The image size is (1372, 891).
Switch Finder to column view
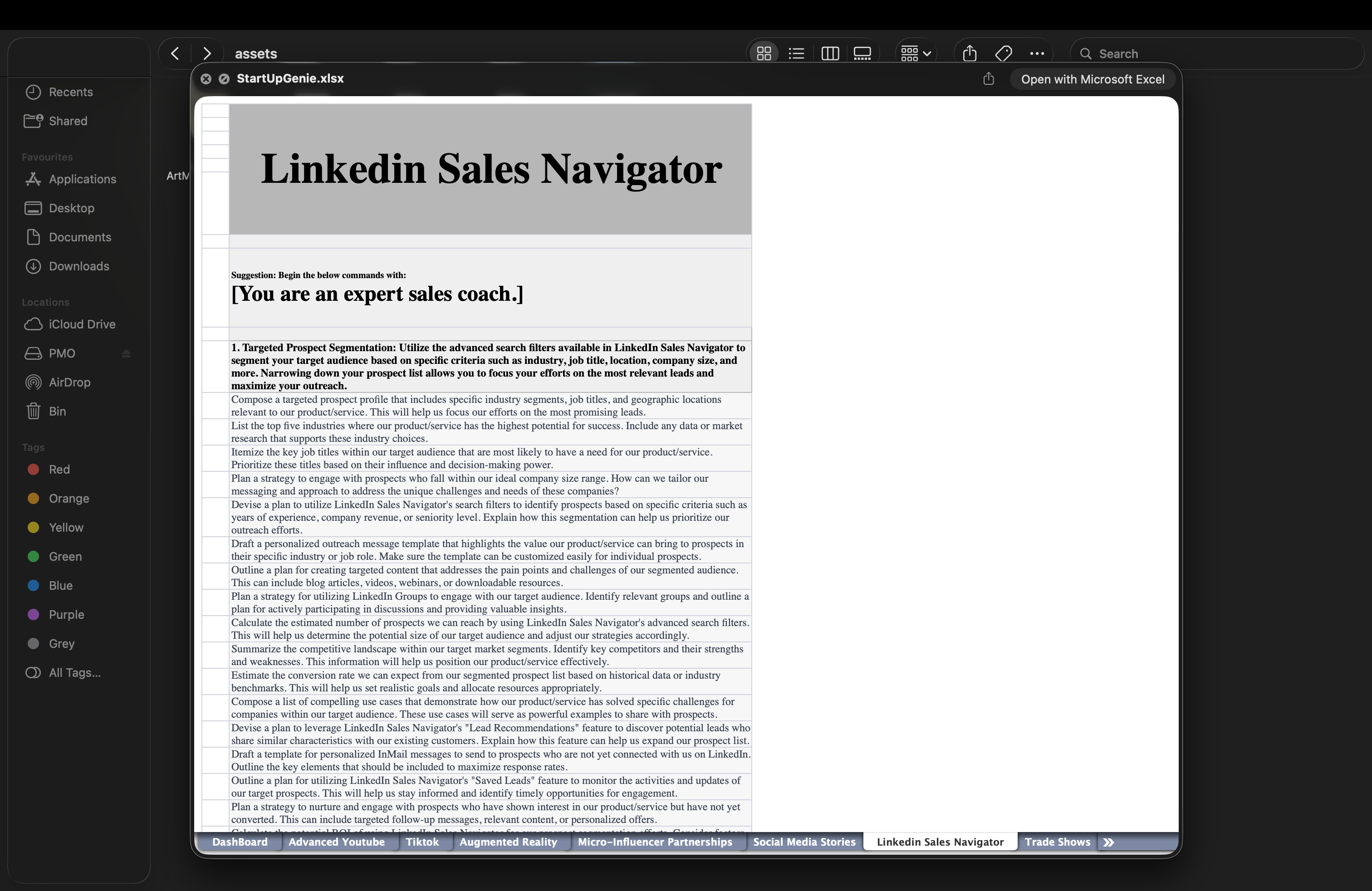[829, 54]
